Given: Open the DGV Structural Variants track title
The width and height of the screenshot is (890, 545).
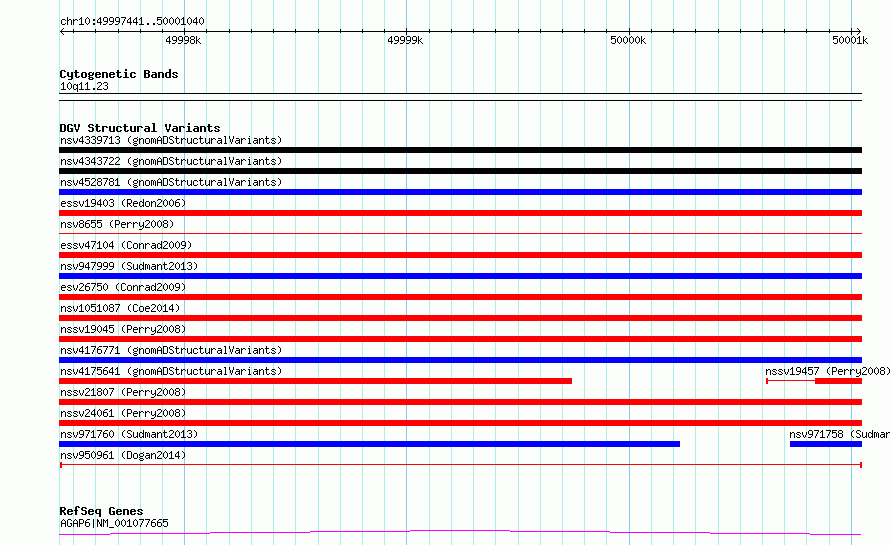Looking at the screenshot, I should [140, 128].
